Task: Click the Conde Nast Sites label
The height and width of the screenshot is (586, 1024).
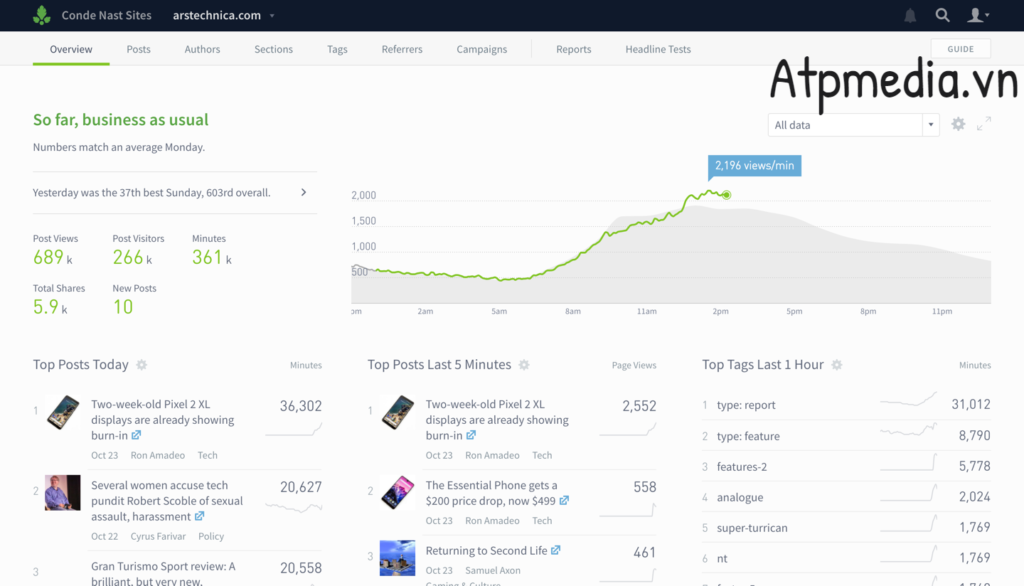Action: tap(106, 15)
